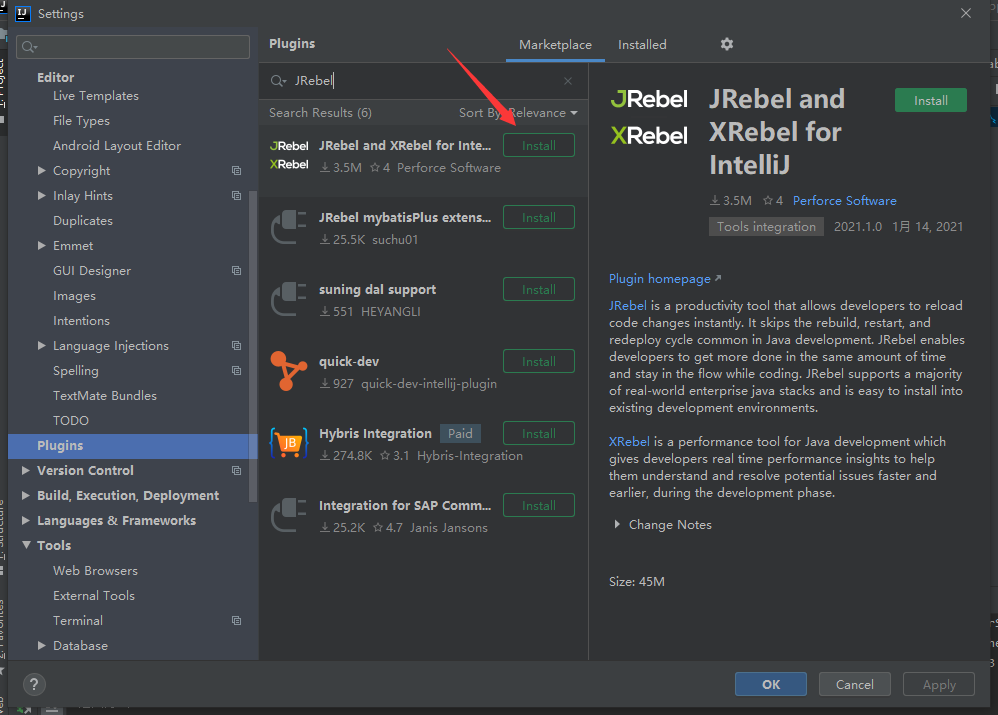Open help with the question mark icon
998x715 pixels.
coord(34,684)
